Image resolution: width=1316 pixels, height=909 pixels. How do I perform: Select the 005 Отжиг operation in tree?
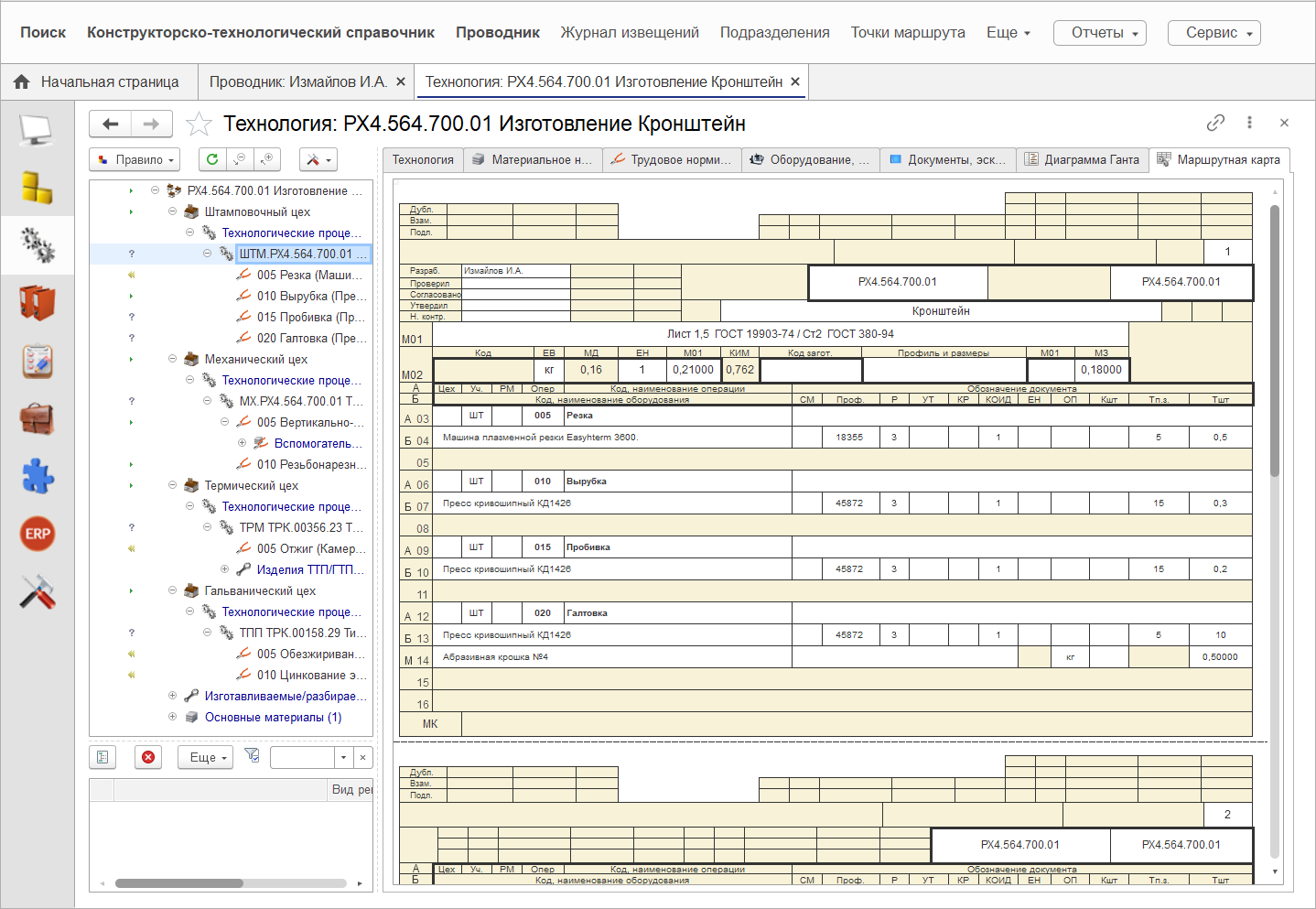(x=311, y=548)
